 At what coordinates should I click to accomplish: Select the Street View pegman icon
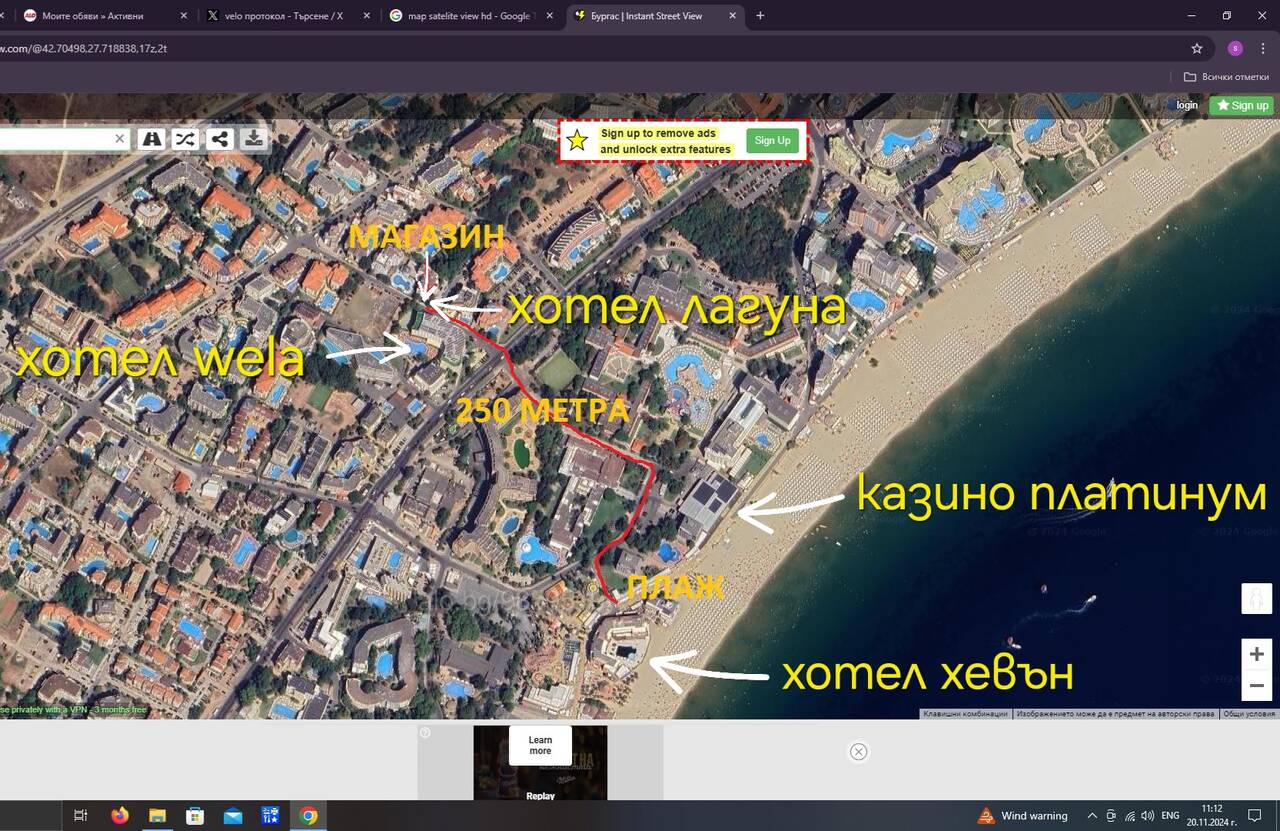(x=1257, y=599)
